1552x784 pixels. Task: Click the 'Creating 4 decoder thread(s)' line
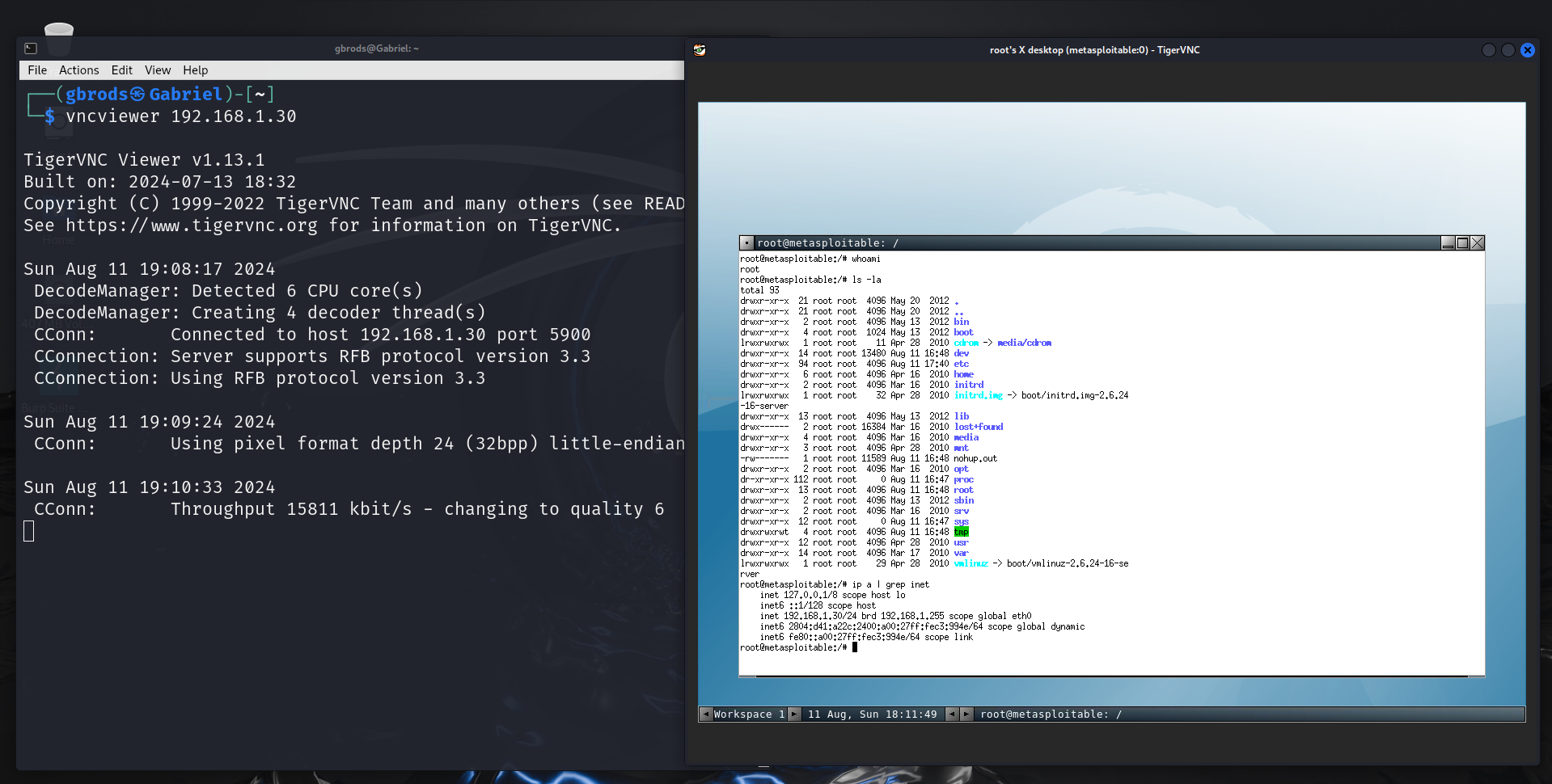(x=260, y=313)
